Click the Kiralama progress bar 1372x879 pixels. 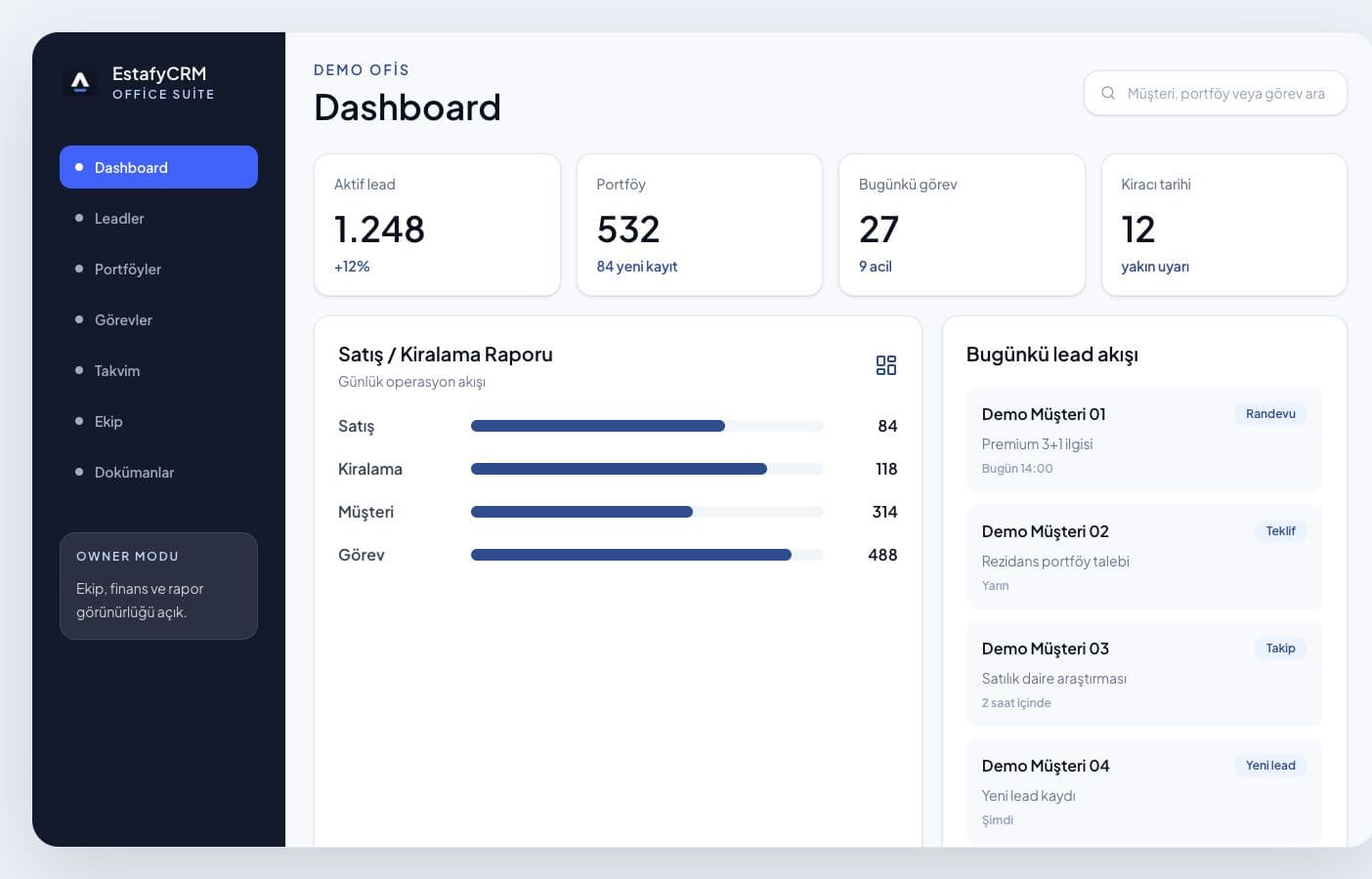pyautogui.click(x=647, y=469)
